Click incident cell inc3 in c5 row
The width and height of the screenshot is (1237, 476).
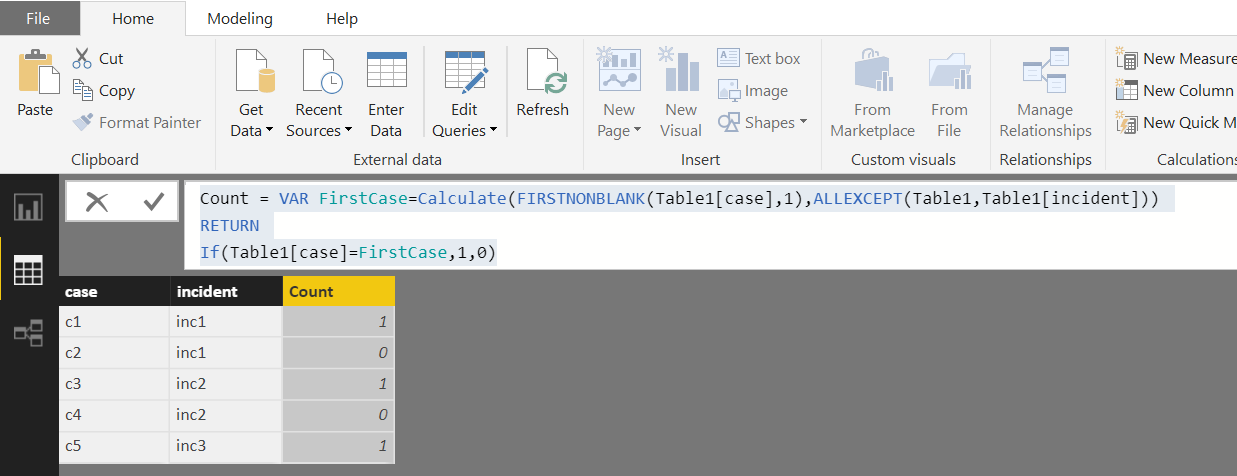pyautogui.click(x=226, y=445)
